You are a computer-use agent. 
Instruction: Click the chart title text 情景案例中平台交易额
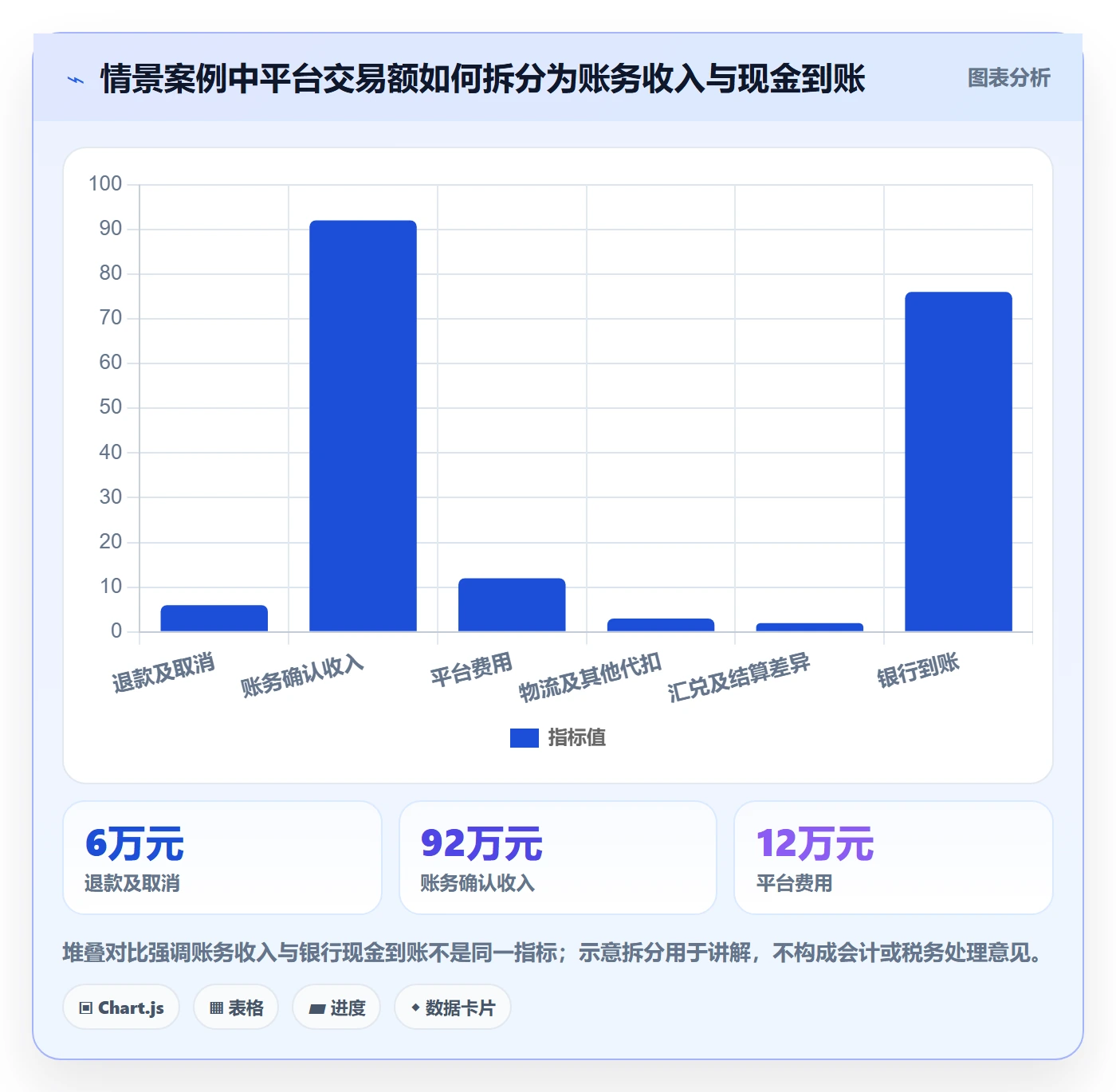pos(259,79)
